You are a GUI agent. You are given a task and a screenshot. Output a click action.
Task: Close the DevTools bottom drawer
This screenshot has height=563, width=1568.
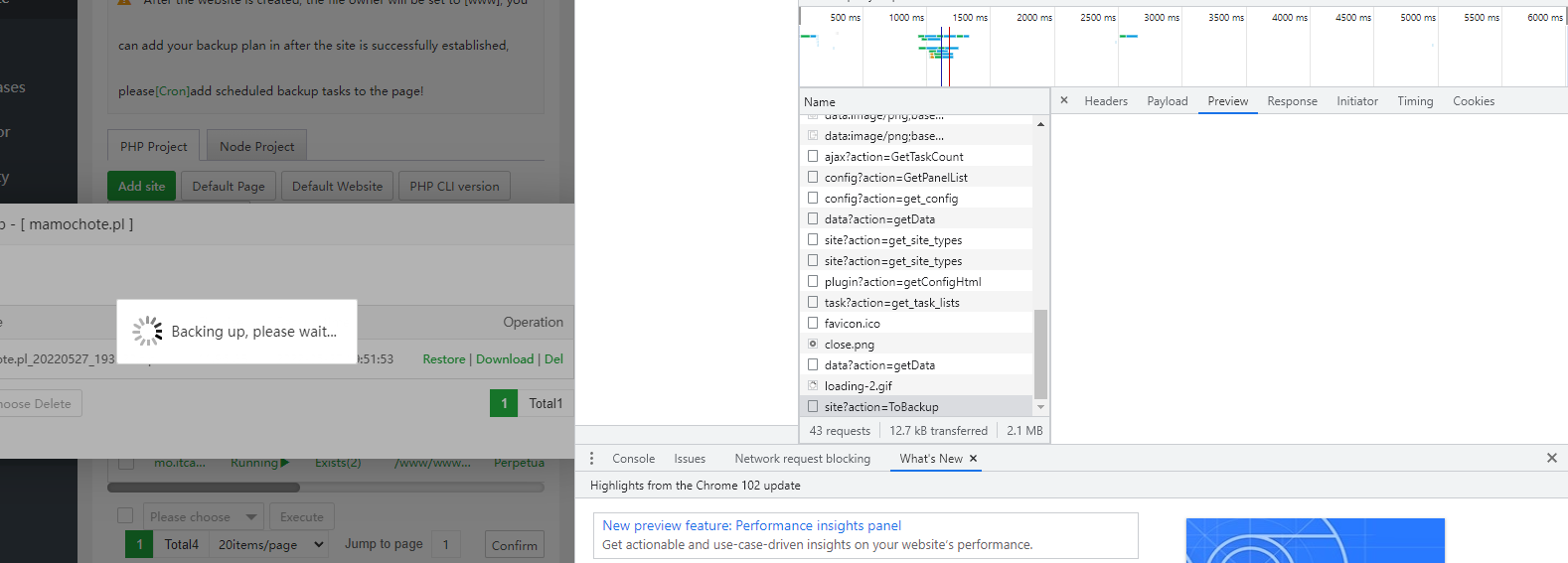tap(1551, 458)
